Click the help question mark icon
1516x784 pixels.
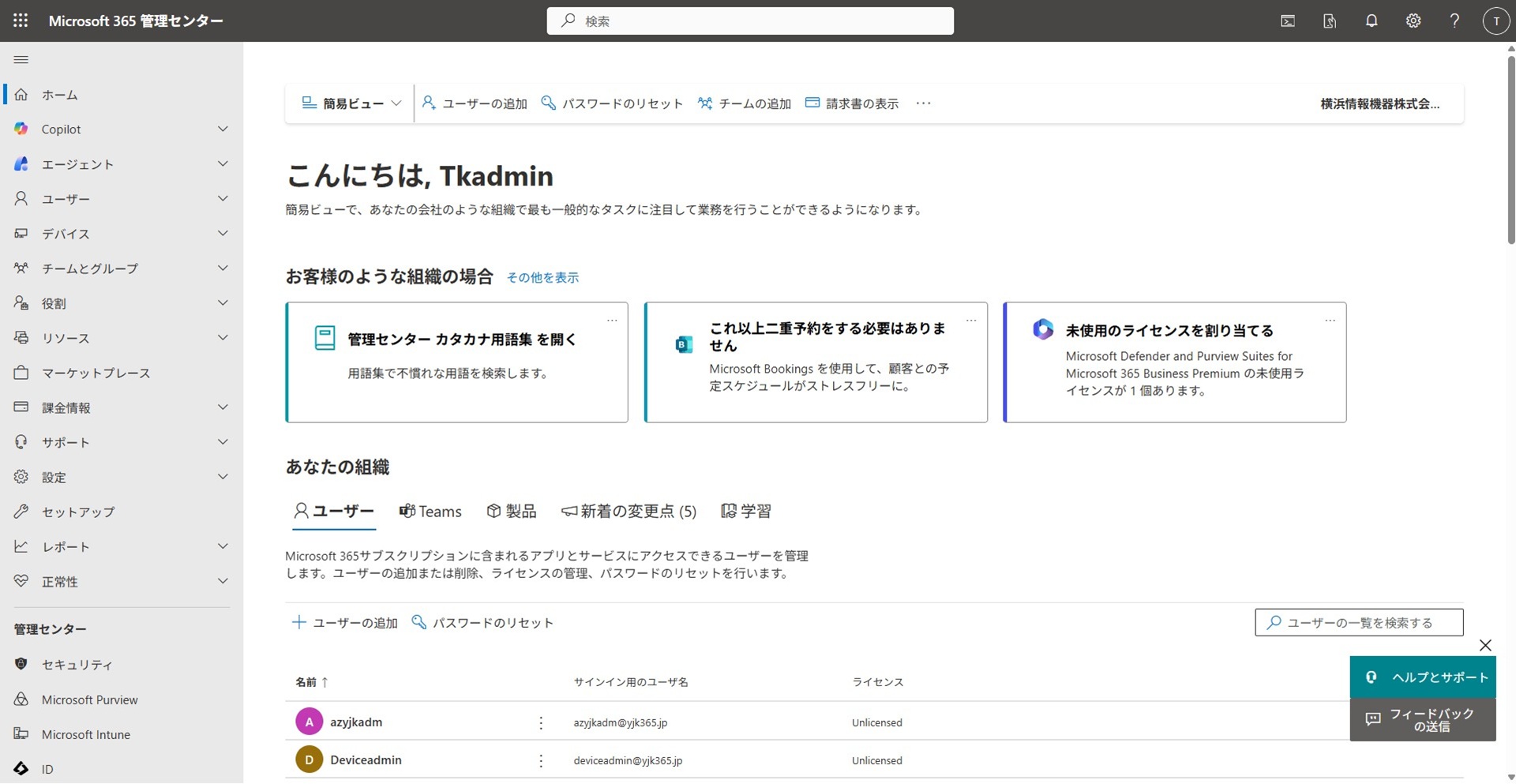[1454, 21]
